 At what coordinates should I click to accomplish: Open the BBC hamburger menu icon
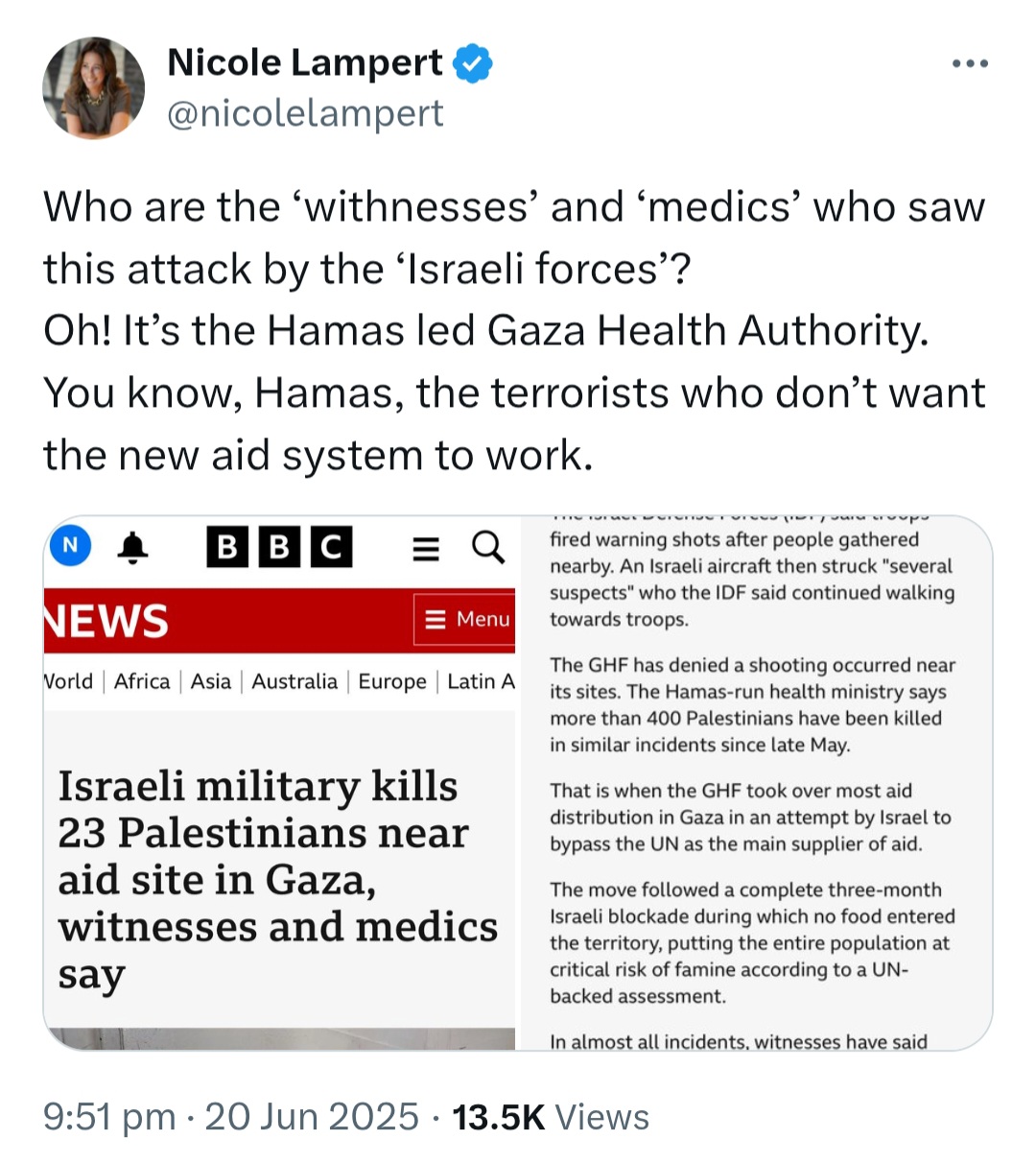click(x=426, y=548)
